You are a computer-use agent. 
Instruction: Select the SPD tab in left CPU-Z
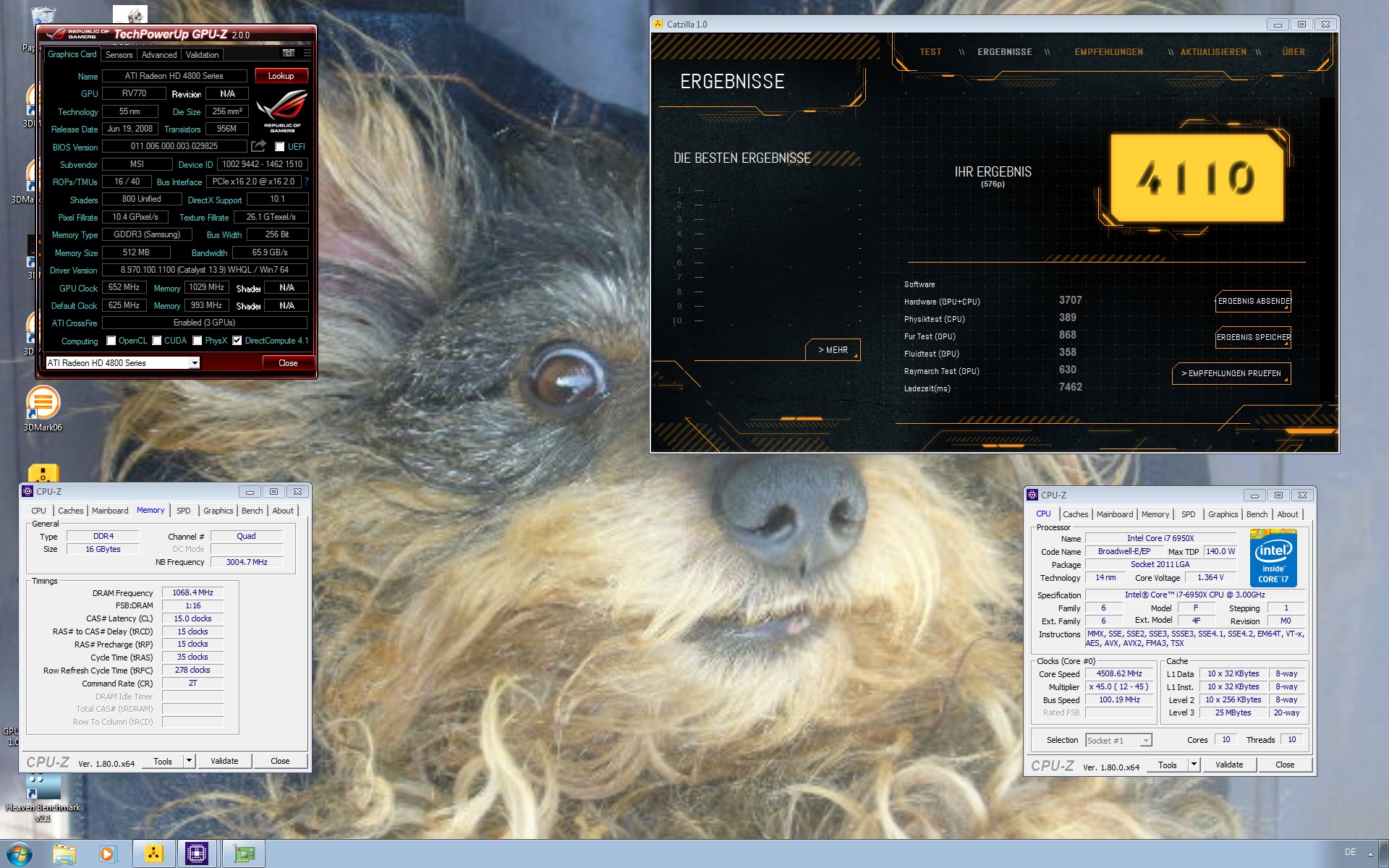184,511
